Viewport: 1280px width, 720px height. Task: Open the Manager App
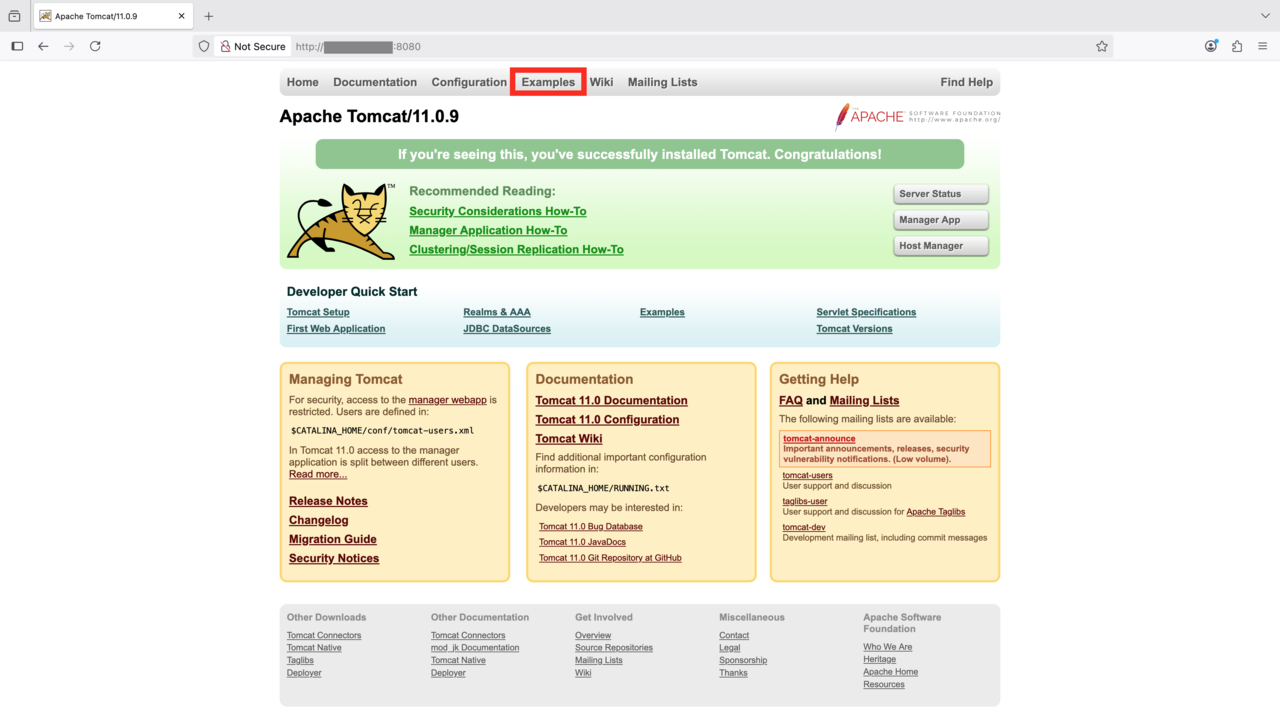point(940,219)
